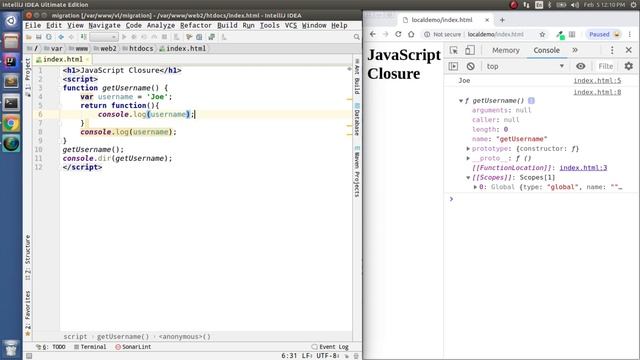Switch to the Console tab in DevTools
This screenshot has height=360, width=640.
point(546,50)
